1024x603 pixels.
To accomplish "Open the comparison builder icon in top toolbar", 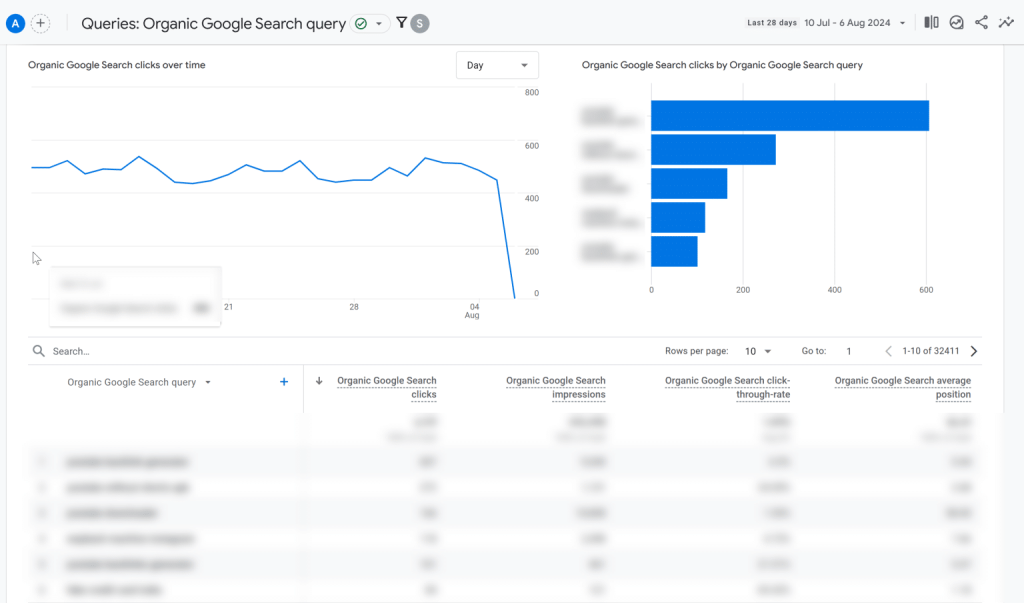I will coord(931,22).
